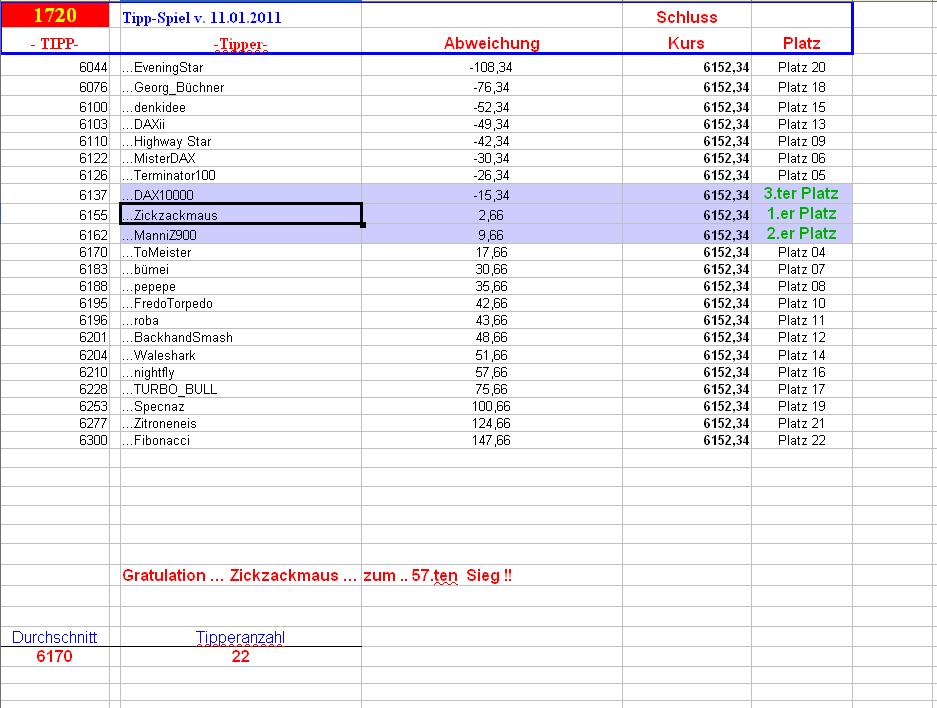937x708 pixels.
Task: Click the green 3.ter Platz cell
Action: tap(801, 194)
